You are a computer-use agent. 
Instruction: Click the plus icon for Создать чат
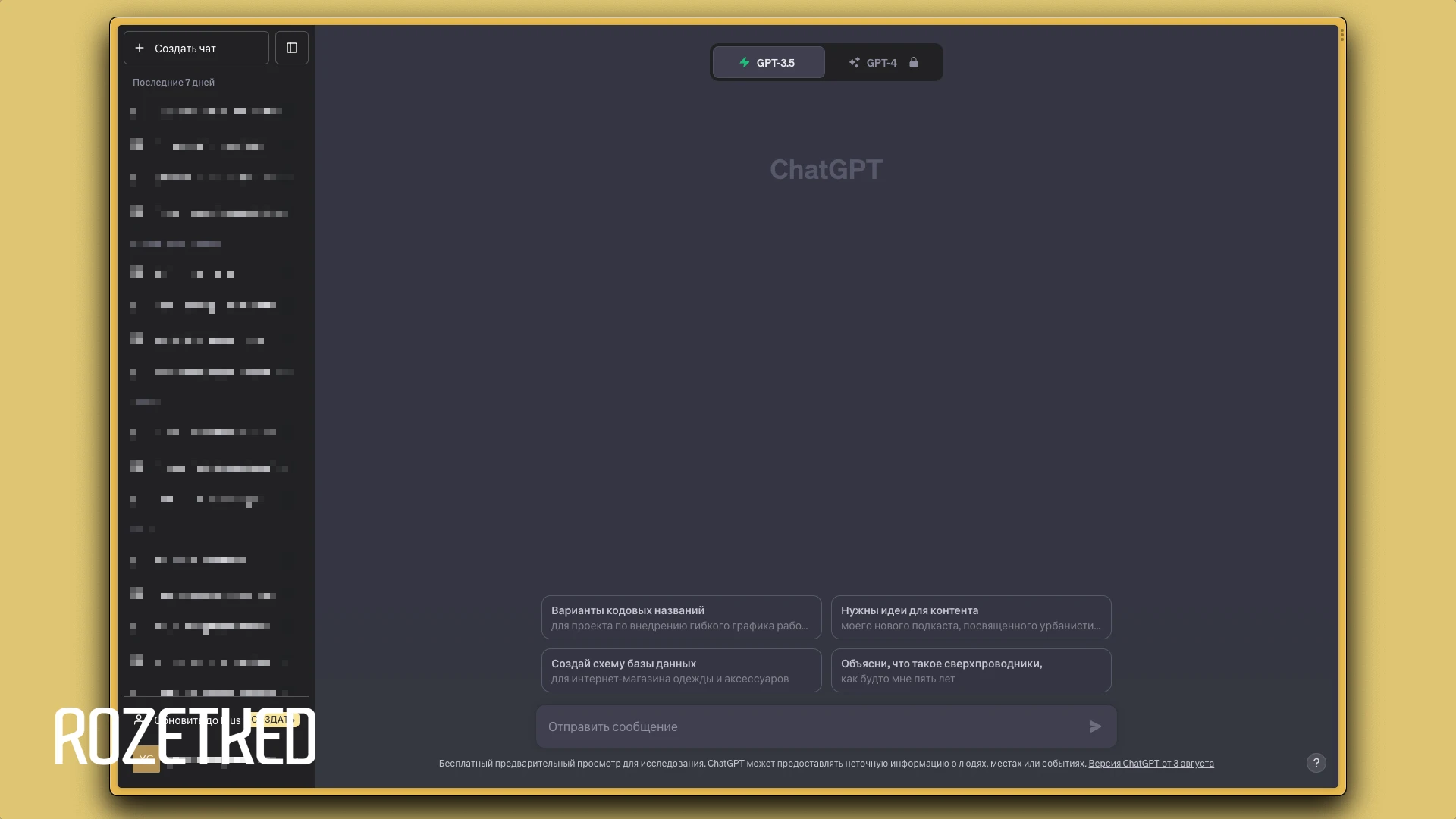tap(140, 48)
